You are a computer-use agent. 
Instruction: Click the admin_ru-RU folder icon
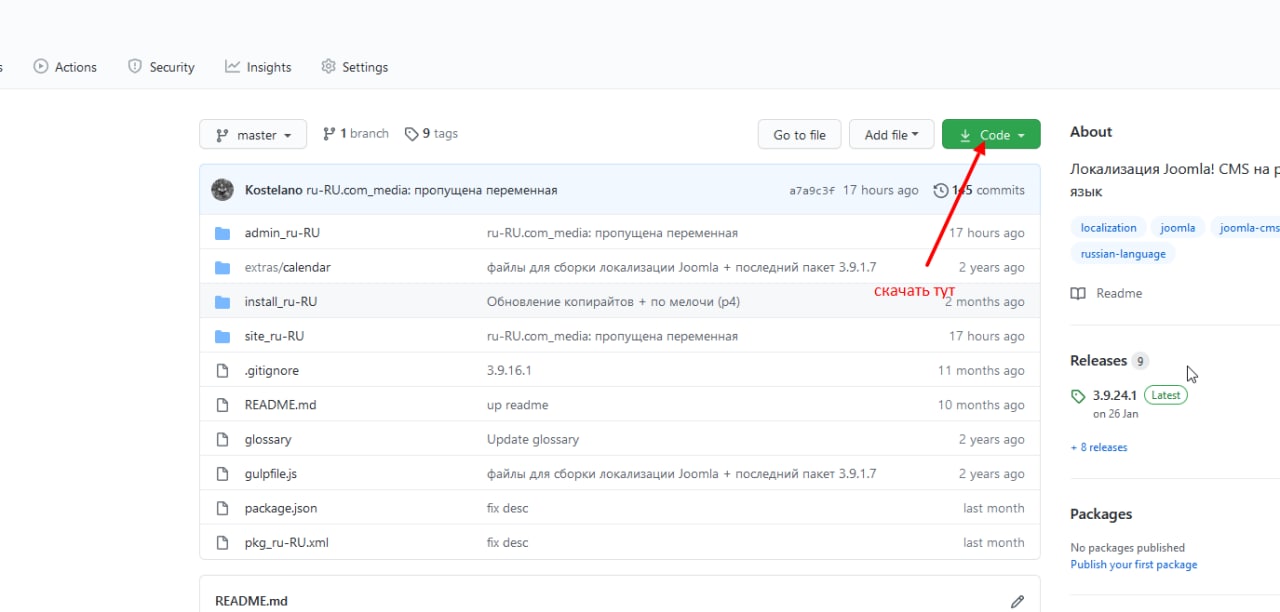pyautogui.click(x=223, y=233)
